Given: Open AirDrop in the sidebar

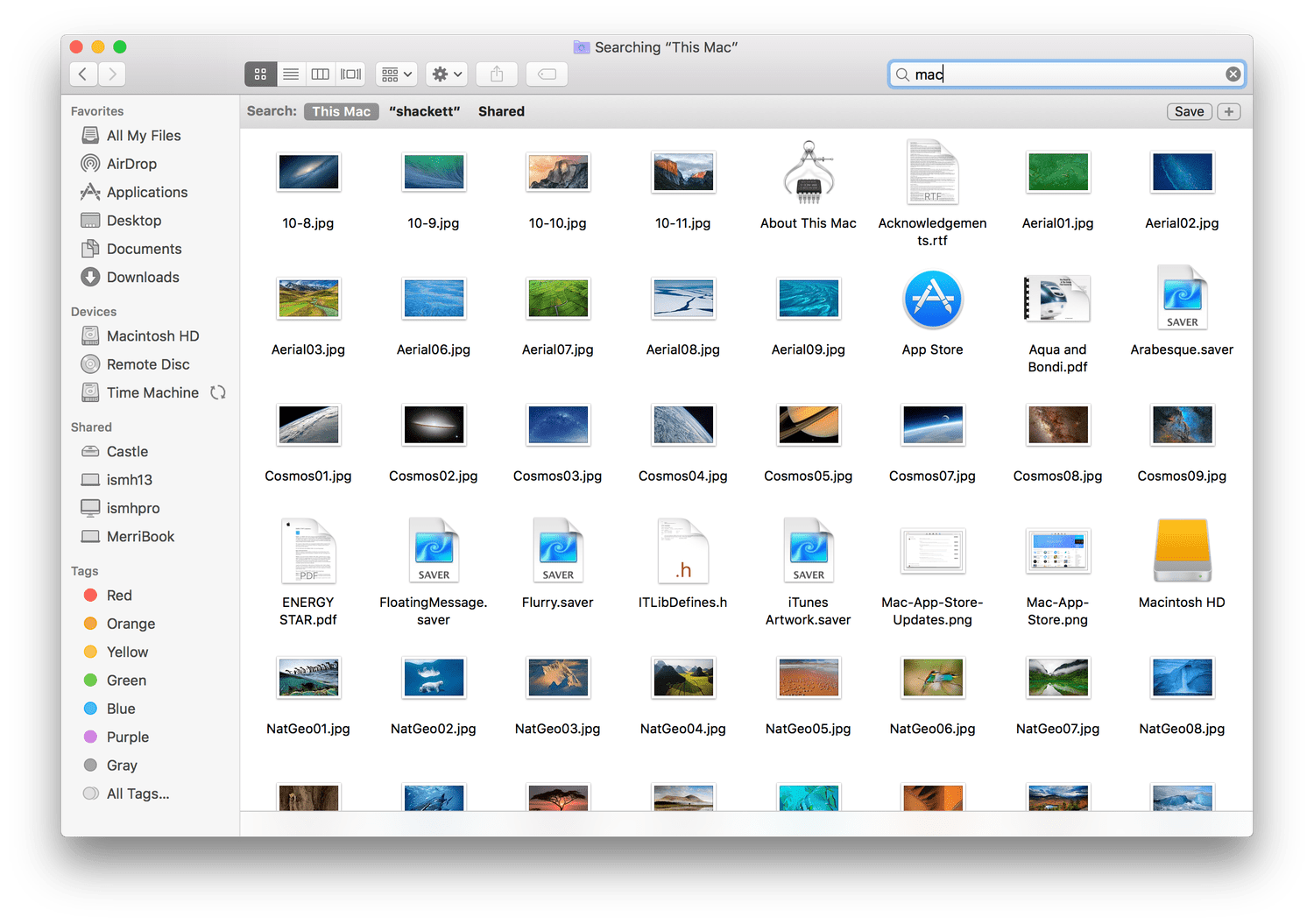Looking at the screenshot, I should point(131,164).
